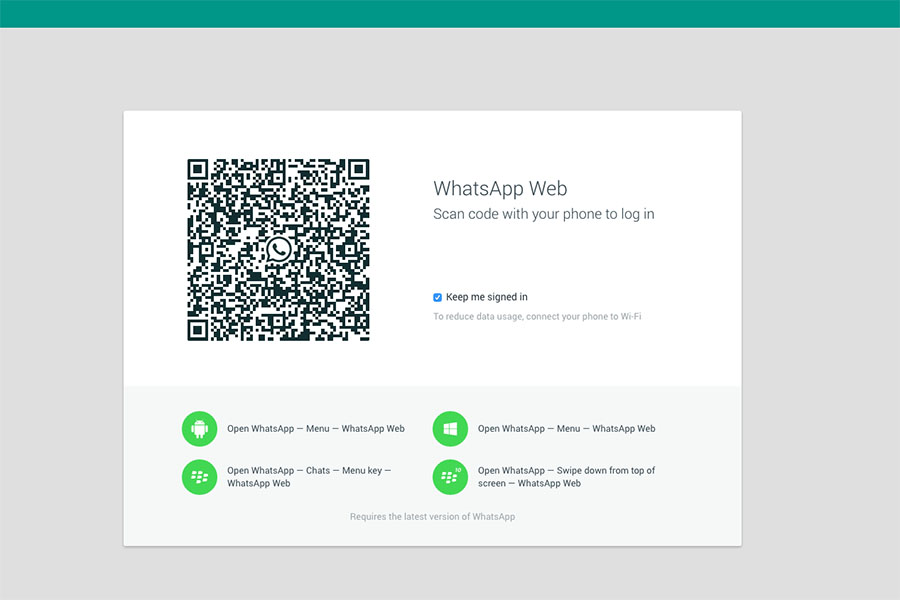
Task: Click the 'Keep me signed in' label
Action: [x=487, y=297]
